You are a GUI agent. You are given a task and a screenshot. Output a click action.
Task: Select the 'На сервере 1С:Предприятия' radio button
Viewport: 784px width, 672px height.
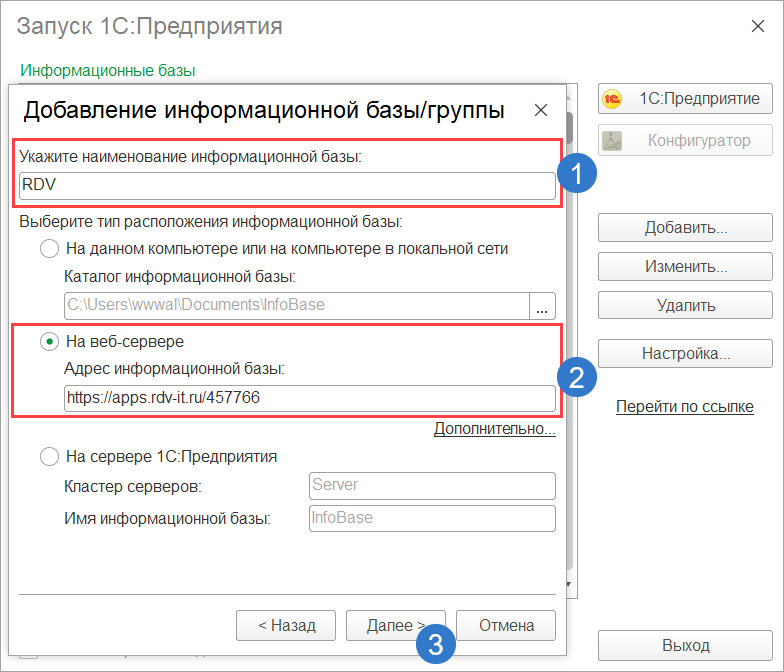(x=50, y=456)
